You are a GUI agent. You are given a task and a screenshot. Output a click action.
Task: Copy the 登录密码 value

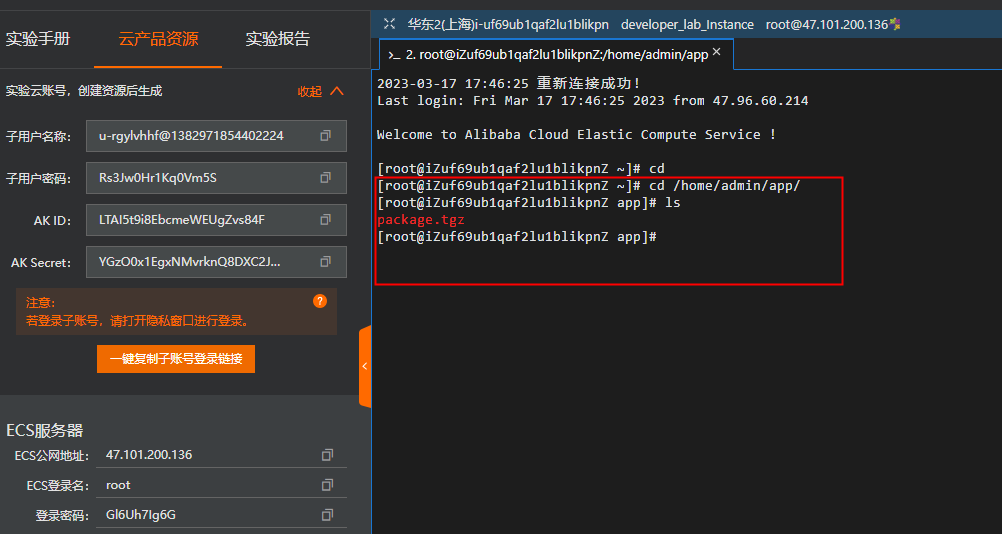327,515
